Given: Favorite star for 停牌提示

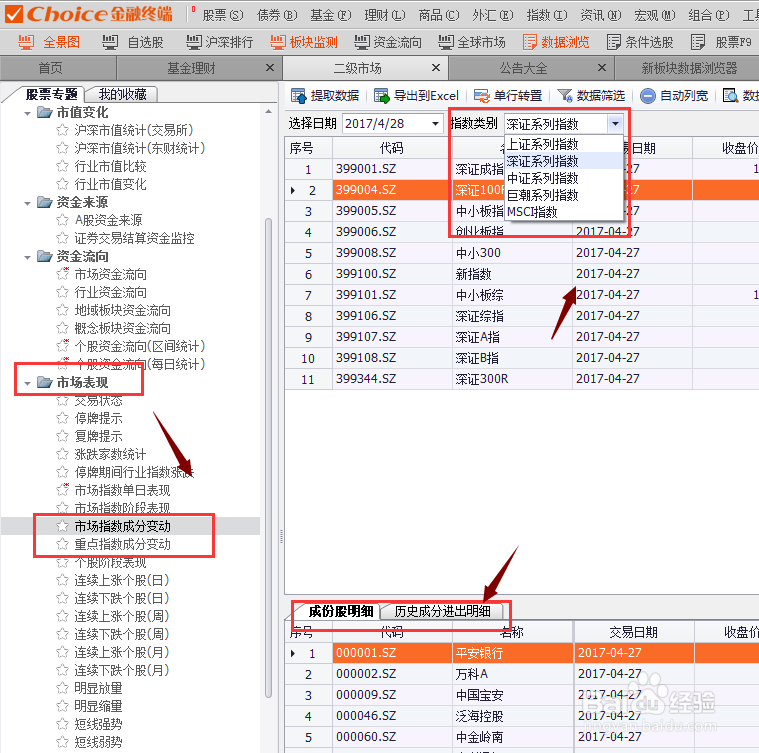Looking at the screenshot, I should pyautogui.click(x=62, y=418).
